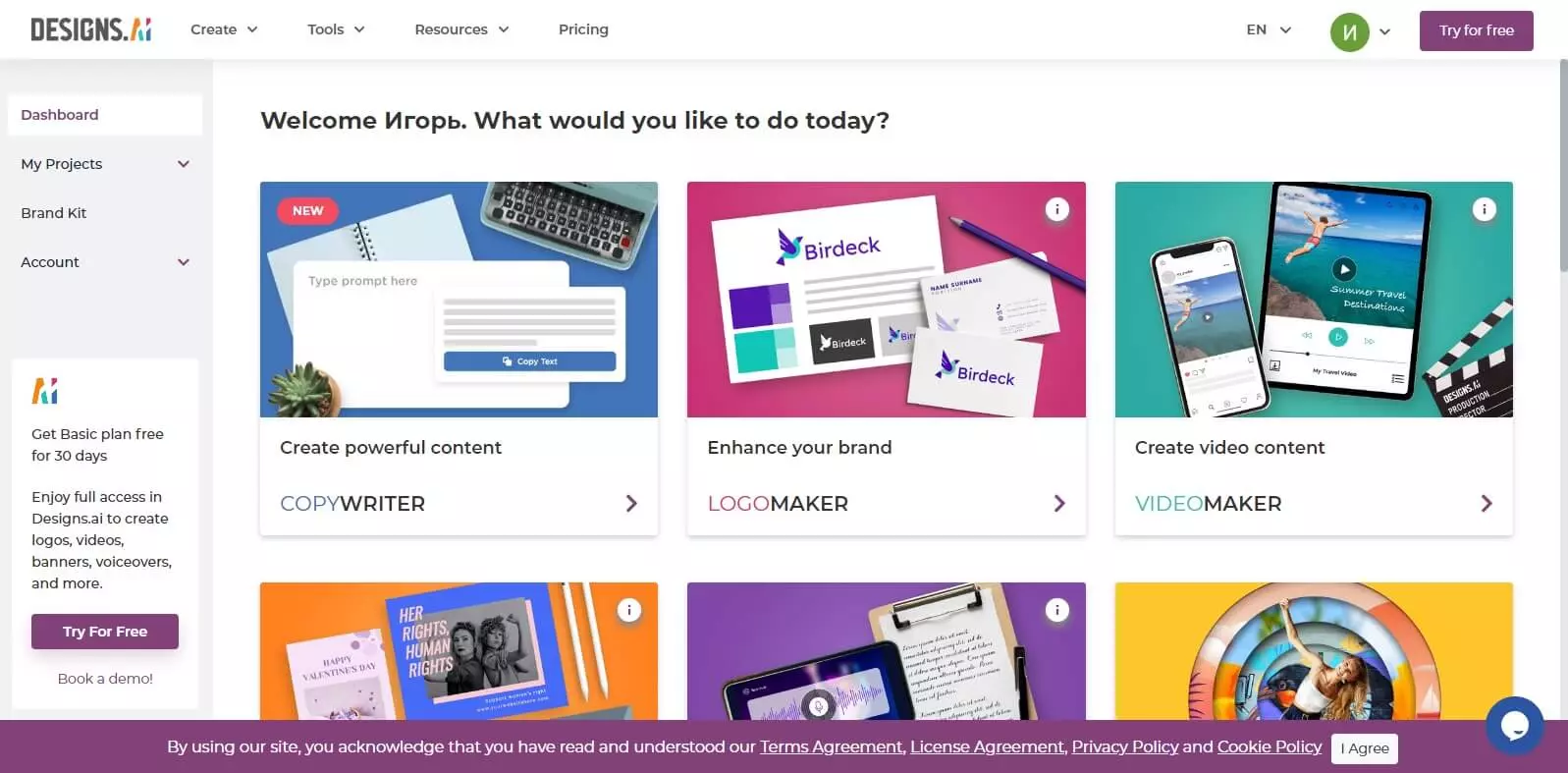This screenshot has width=1568, height=773.
Task: Click the info icon on Logomaker card
Action: [x=1056, y=209]
